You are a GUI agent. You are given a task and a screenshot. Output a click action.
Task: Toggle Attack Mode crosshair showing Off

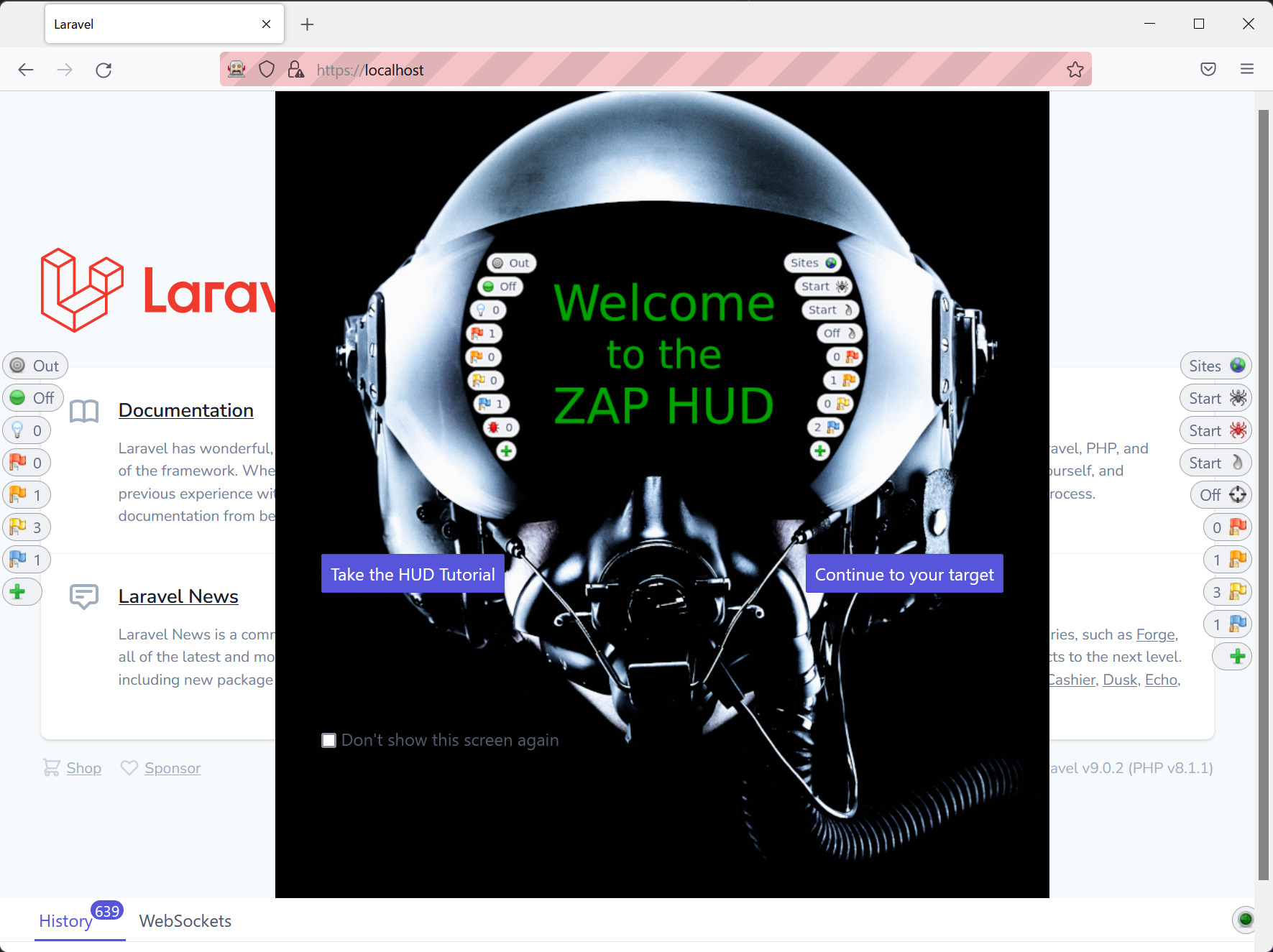(x=1221, y=495)
